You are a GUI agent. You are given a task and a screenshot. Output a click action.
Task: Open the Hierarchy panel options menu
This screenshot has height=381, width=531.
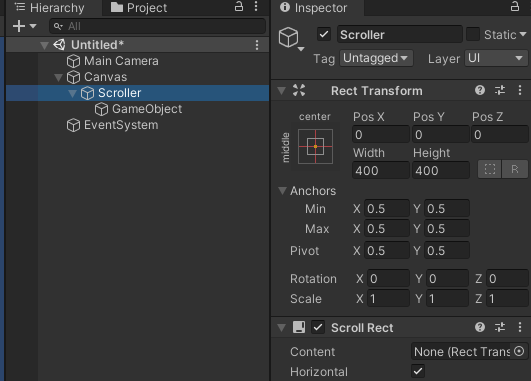256,6
